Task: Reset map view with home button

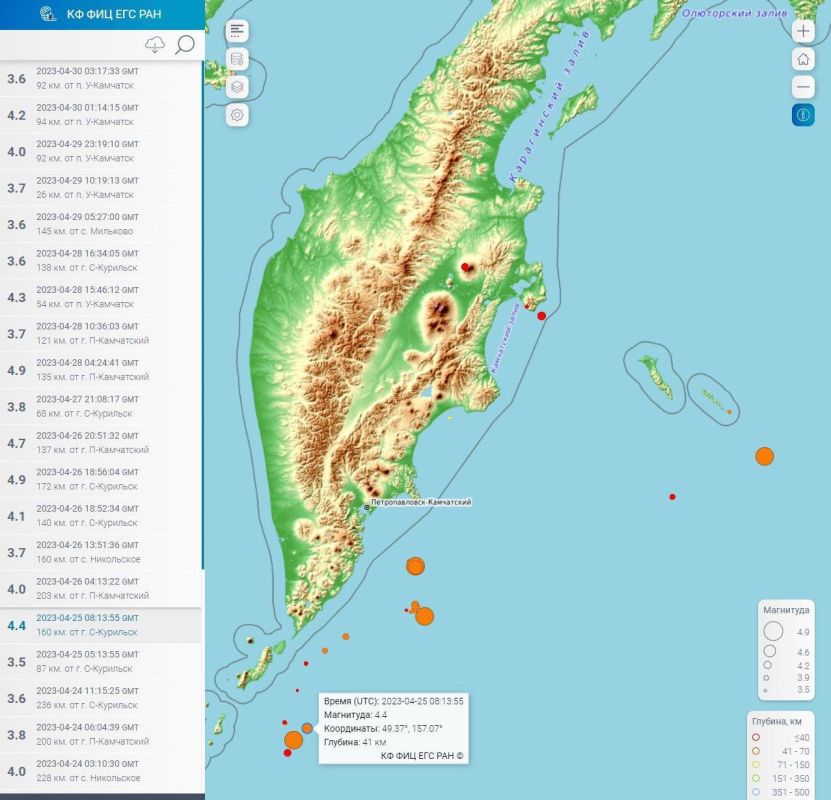Action: point(803,59)
